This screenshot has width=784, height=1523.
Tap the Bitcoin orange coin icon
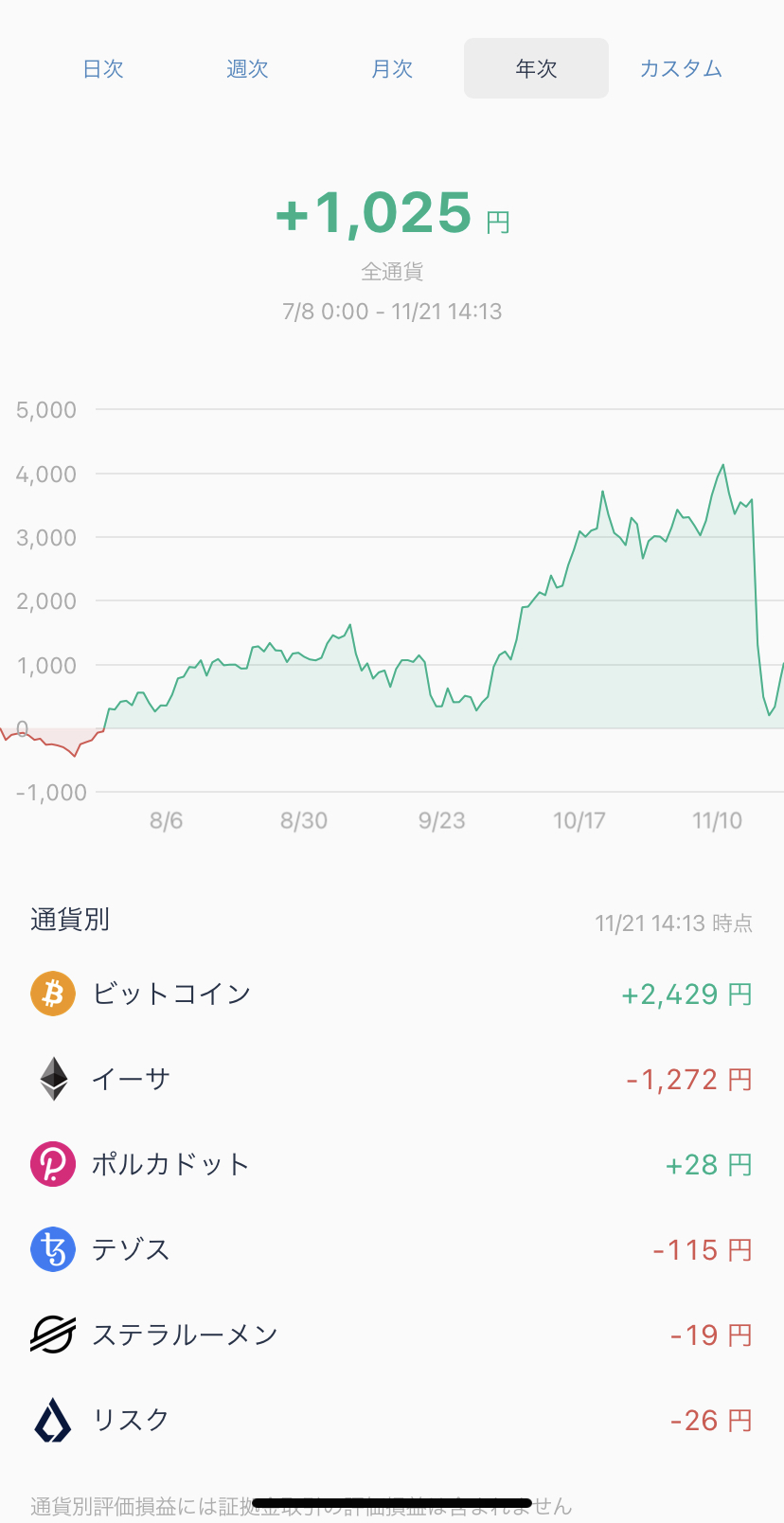pyautogui.click(x=53, y=994)
